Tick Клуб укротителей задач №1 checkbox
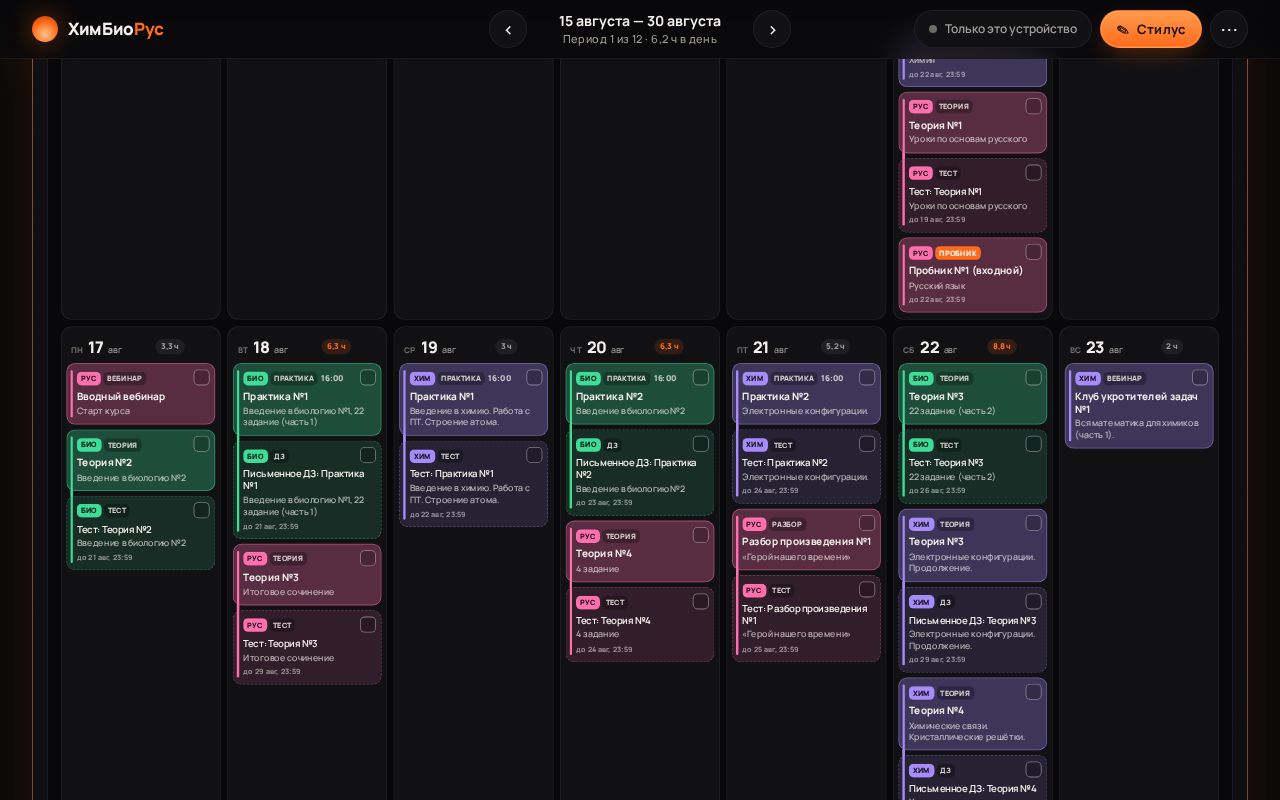This screenshot has width=1280, height=800. click(x=1200, y=377)
